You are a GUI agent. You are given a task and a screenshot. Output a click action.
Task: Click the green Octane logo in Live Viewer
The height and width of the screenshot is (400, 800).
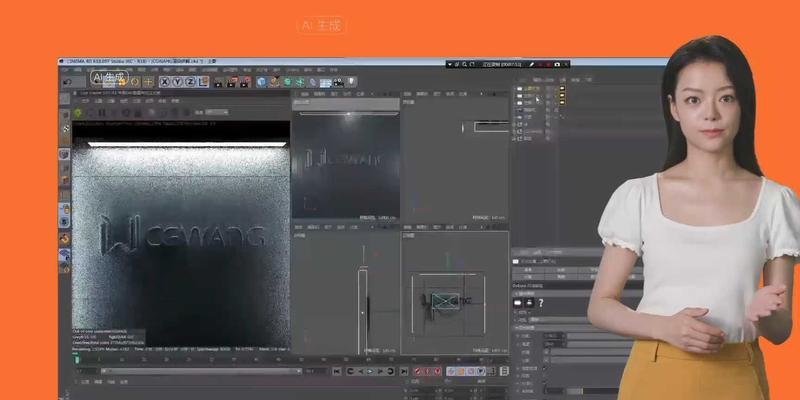pos(78,112)
